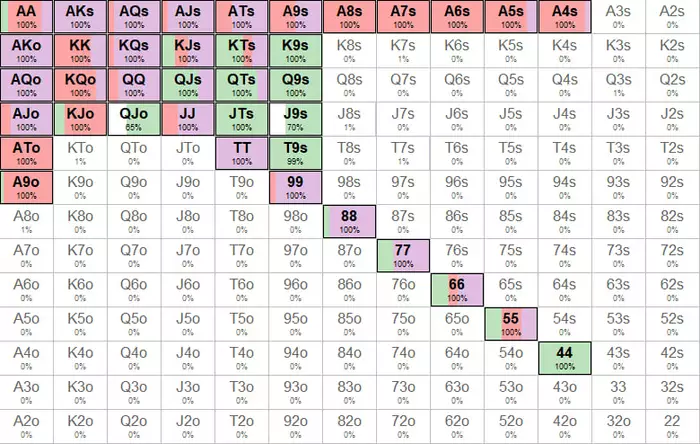This screenshot has height=444, width=700.
Task: Select the J9s cell showing 70%
Action: tap(295, 119)
